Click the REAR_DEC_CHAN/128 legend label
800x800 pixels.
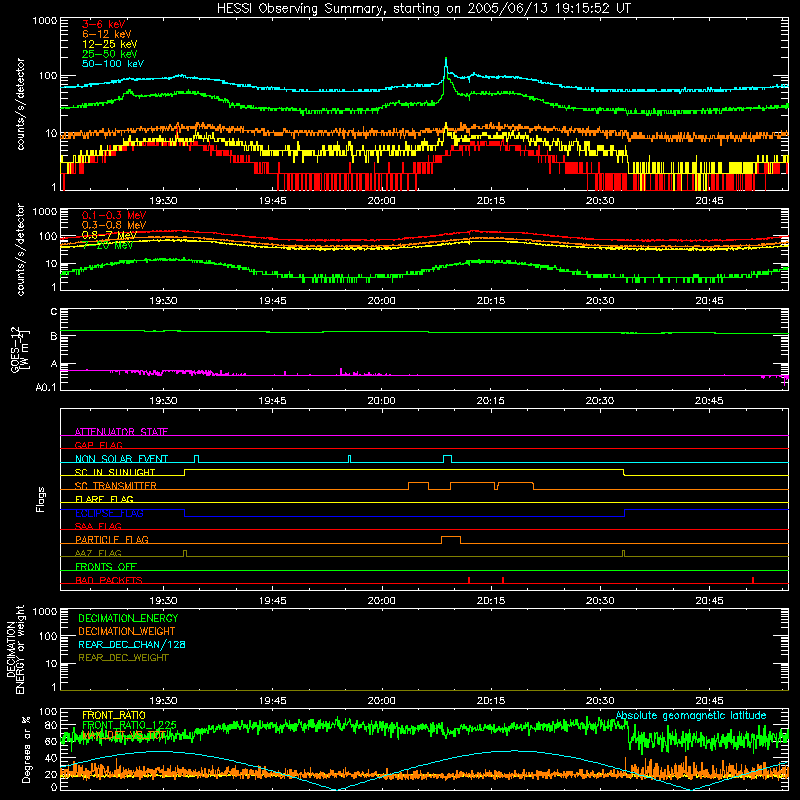(x=132, y=644)
